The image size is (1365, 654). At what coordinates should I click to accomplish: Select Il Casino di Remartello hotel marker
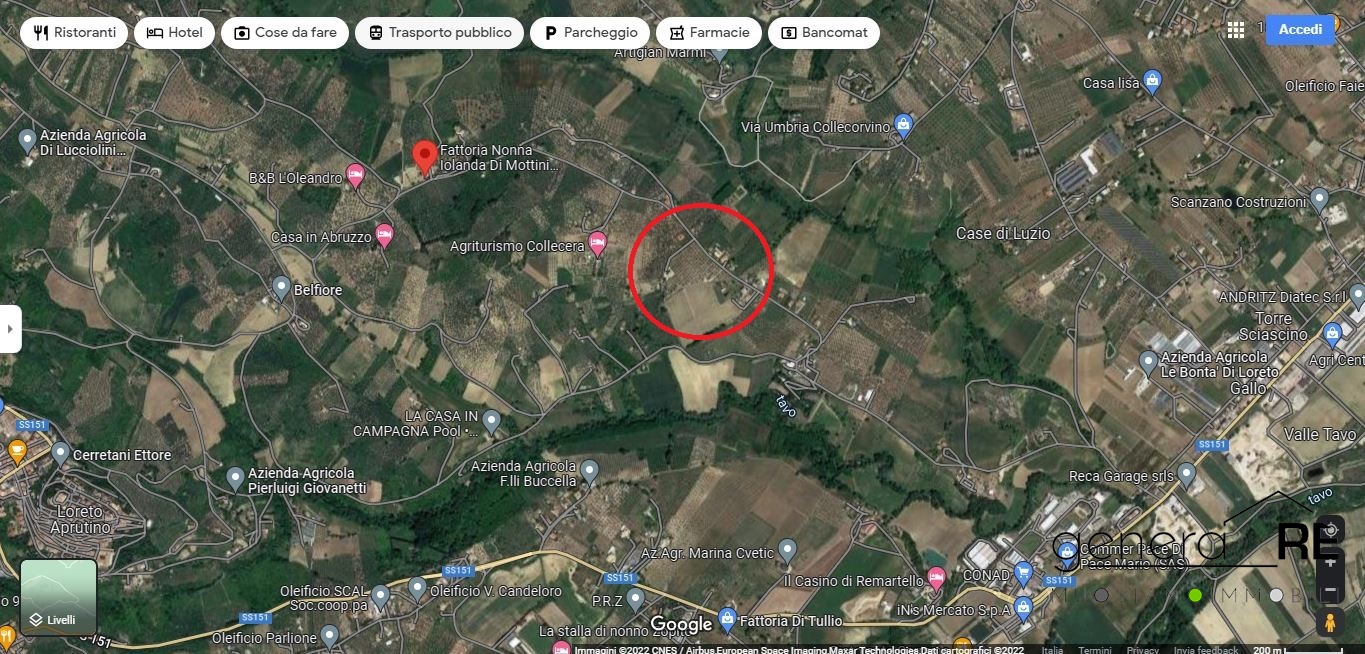(936, 578)
